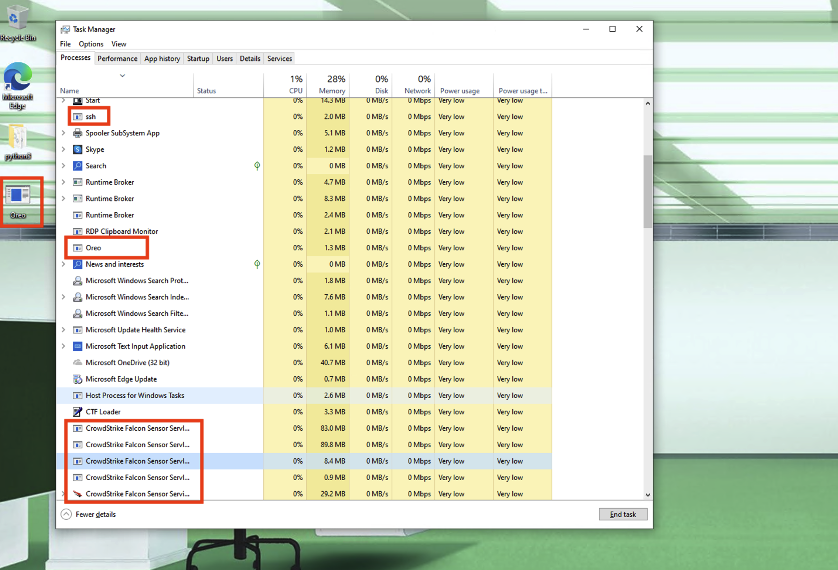Expand the Skype process group
The height and width of the screenshot is (570, 838).
pyautogui.click(x=64, y=150)
